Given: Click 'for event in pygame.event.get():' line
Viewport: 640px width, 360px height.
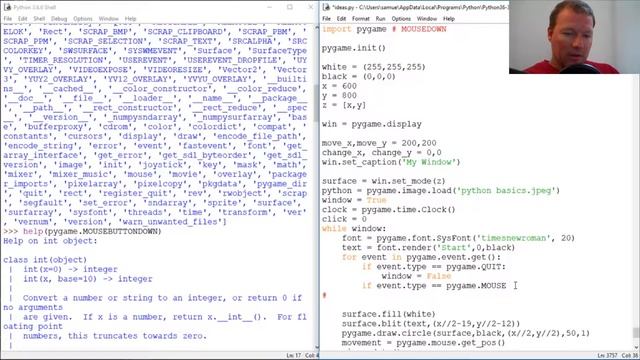Looking at the screenshot, I should [421, 257].
